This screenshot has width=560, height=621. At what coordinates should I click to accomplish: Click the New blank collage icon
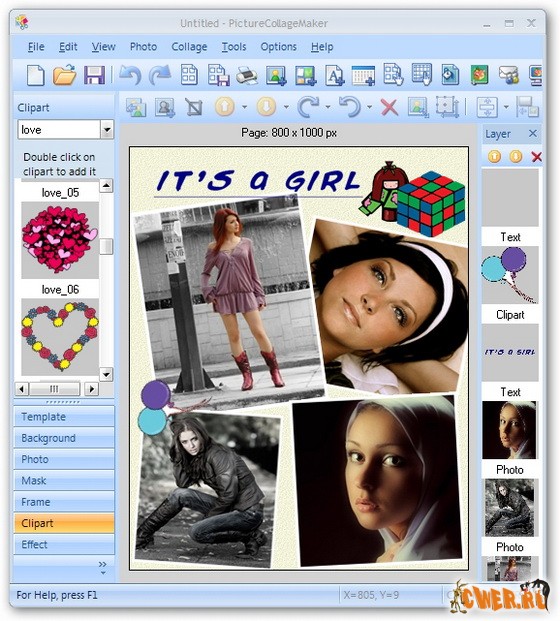click(x=35, y=75)
